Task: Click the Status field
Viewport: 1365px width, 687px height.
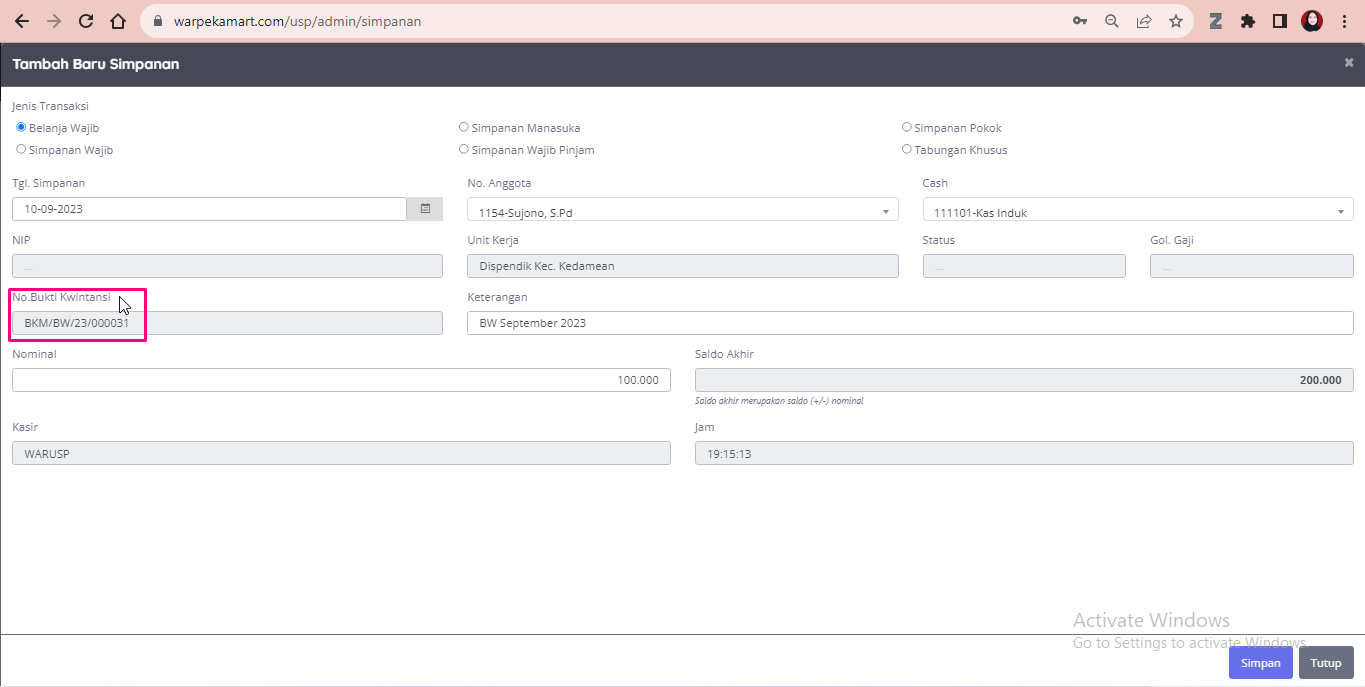Action: click(1024, 266)
